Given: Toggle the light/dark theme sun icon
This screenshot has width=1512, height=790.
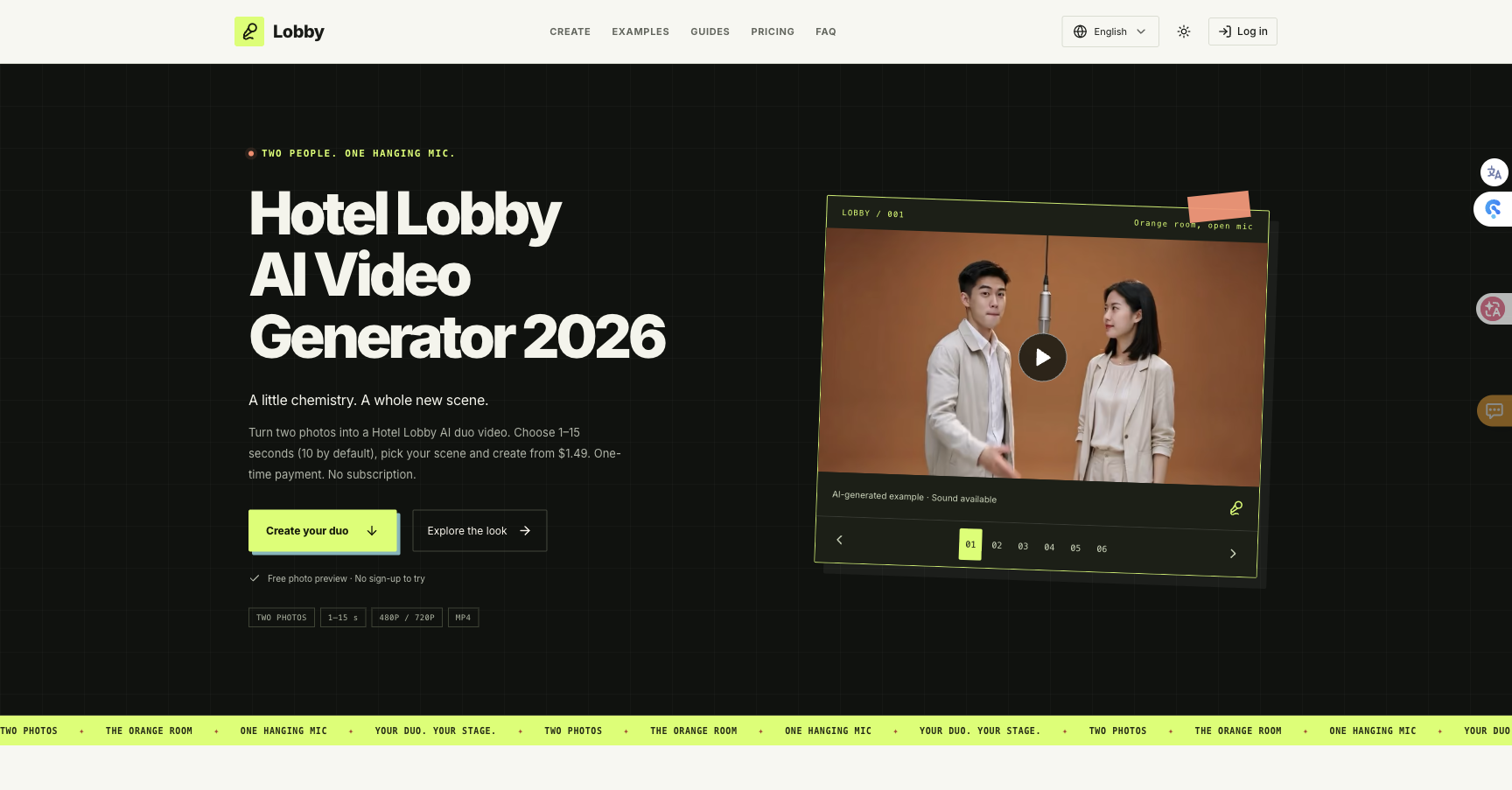Looking at the screenshot, I should click(1184, 31).
